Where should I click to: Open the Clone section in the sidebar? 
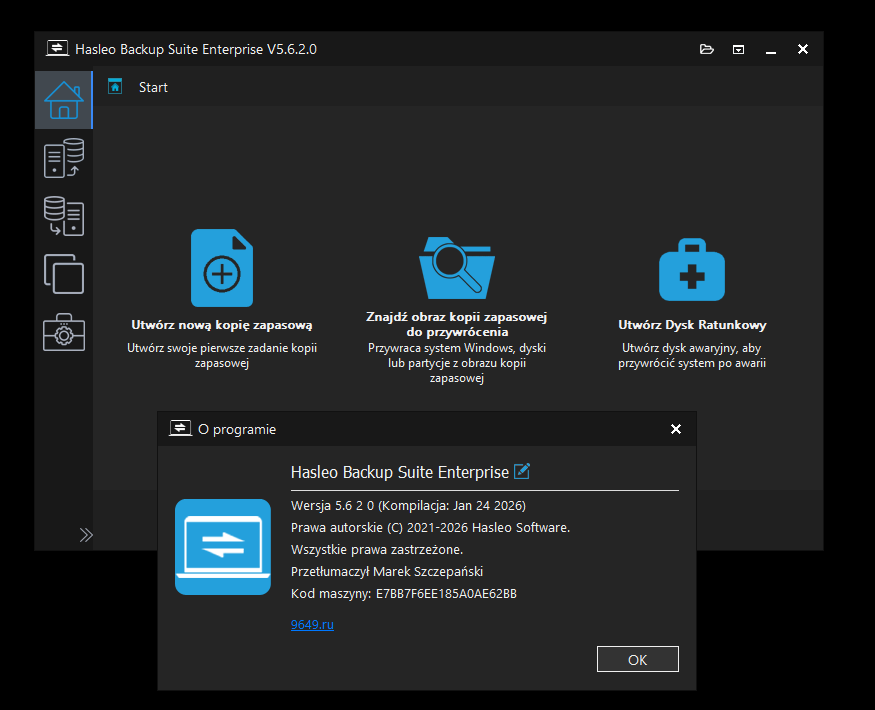64,274
